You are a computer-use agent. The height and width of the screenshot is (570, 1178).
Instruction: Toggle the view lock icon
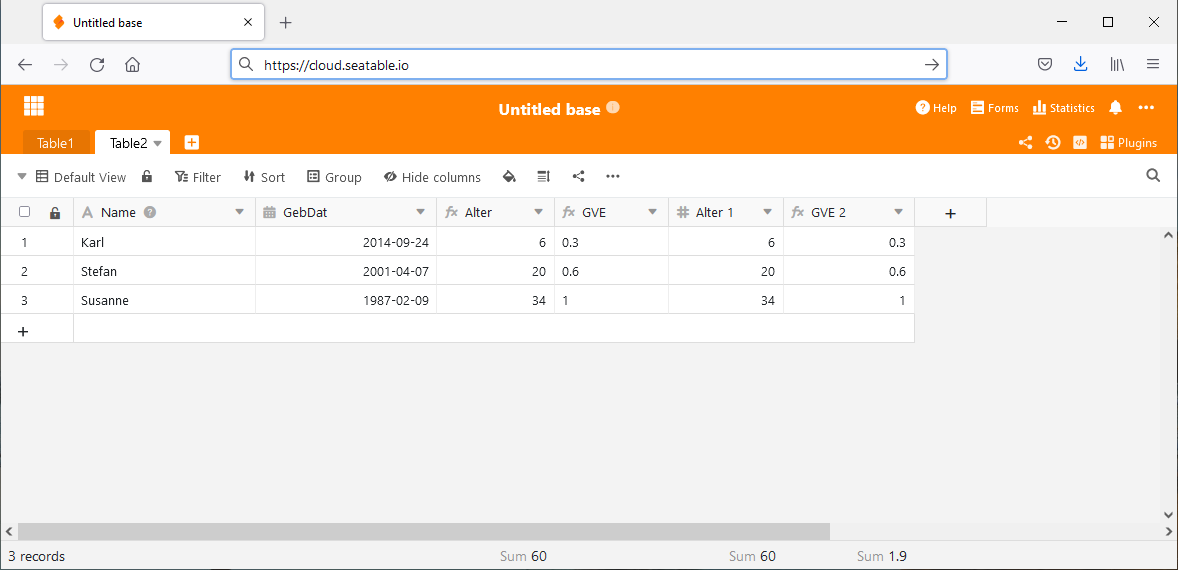(147, 177)
